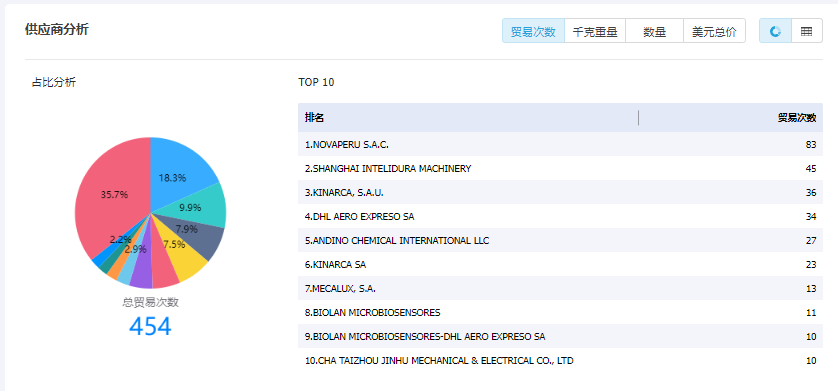Select the 美元总价 tab
This screenshot has width=838, height=391.
pos(715,32)
